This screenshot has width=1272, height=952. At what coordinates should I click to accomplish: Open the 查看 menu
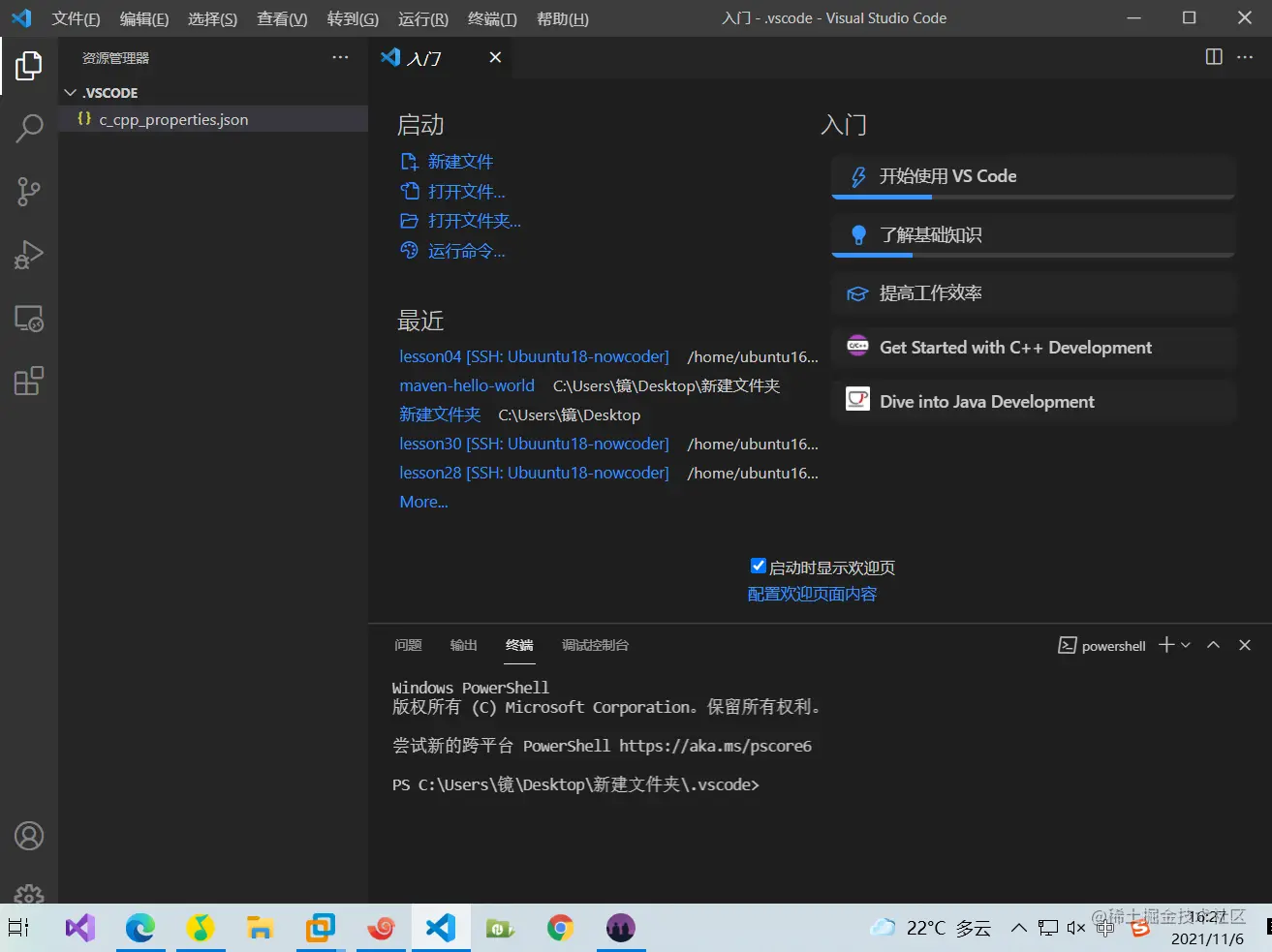282,19
